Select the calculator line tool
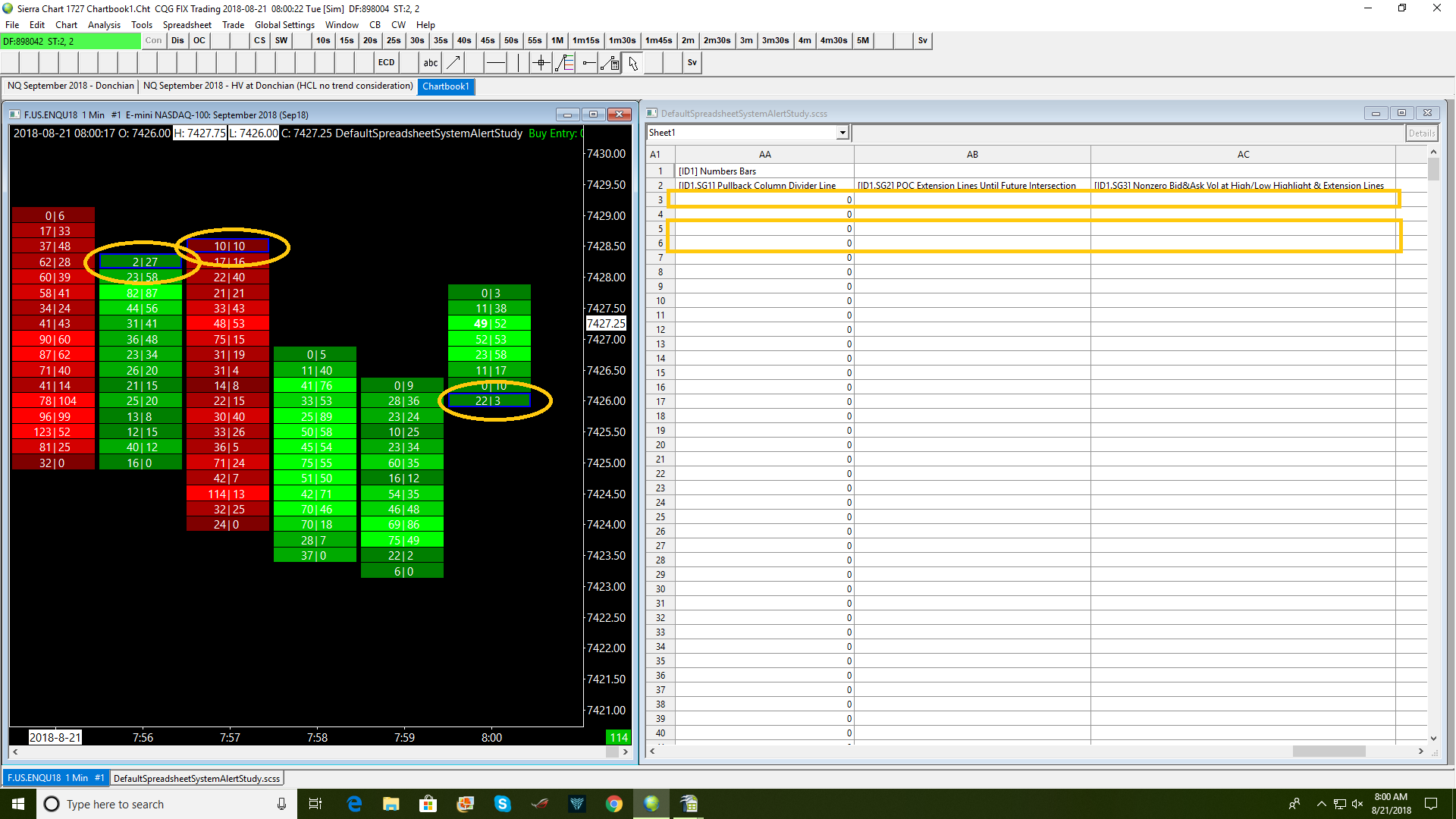 coord(610,63)
